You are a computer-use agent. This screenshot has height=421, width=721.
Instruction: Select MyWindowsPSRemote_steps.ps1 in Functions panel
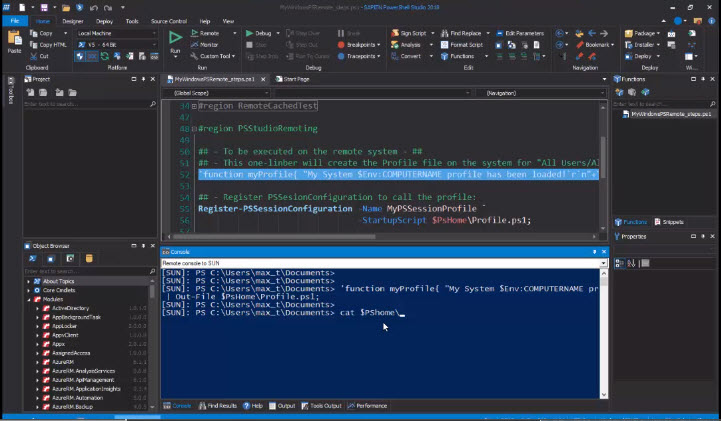coord(666,114)
